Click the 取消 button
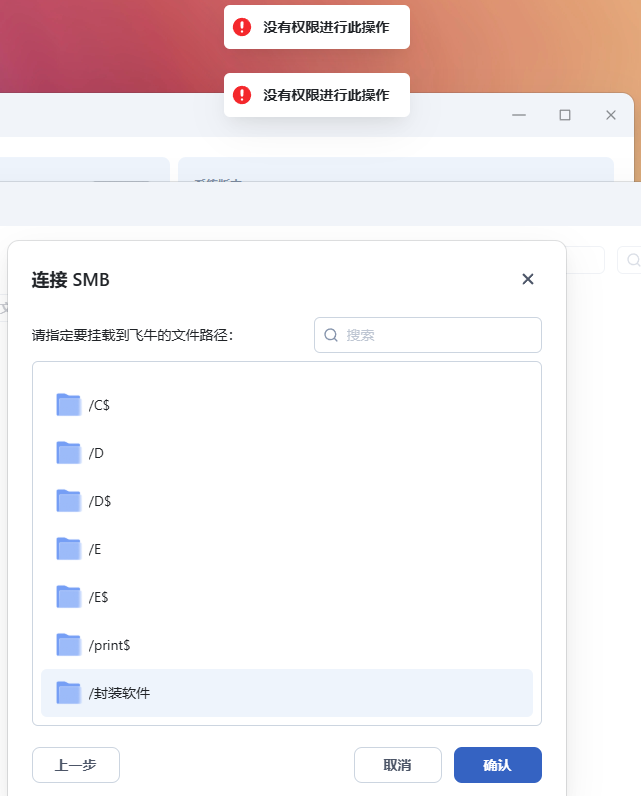Image resolution: width=641 pixels, height=796 pixels. [x=398, y=765]
